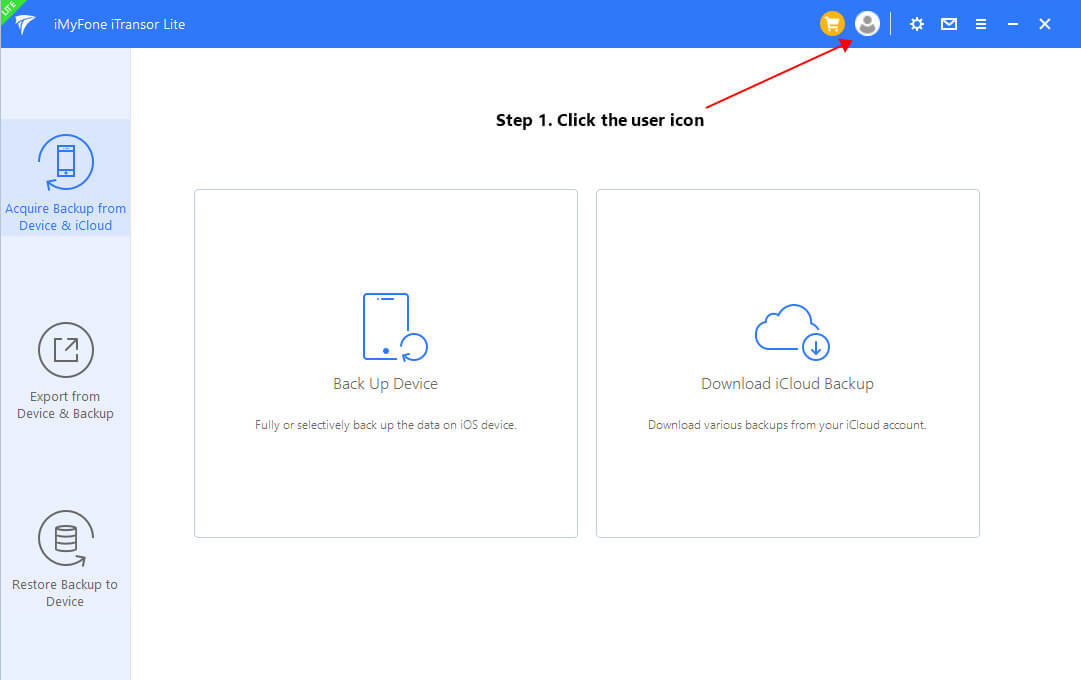Choose the Back Up Device title
The height and width of the screenshot is (680, 1081).
pos(385,383)
